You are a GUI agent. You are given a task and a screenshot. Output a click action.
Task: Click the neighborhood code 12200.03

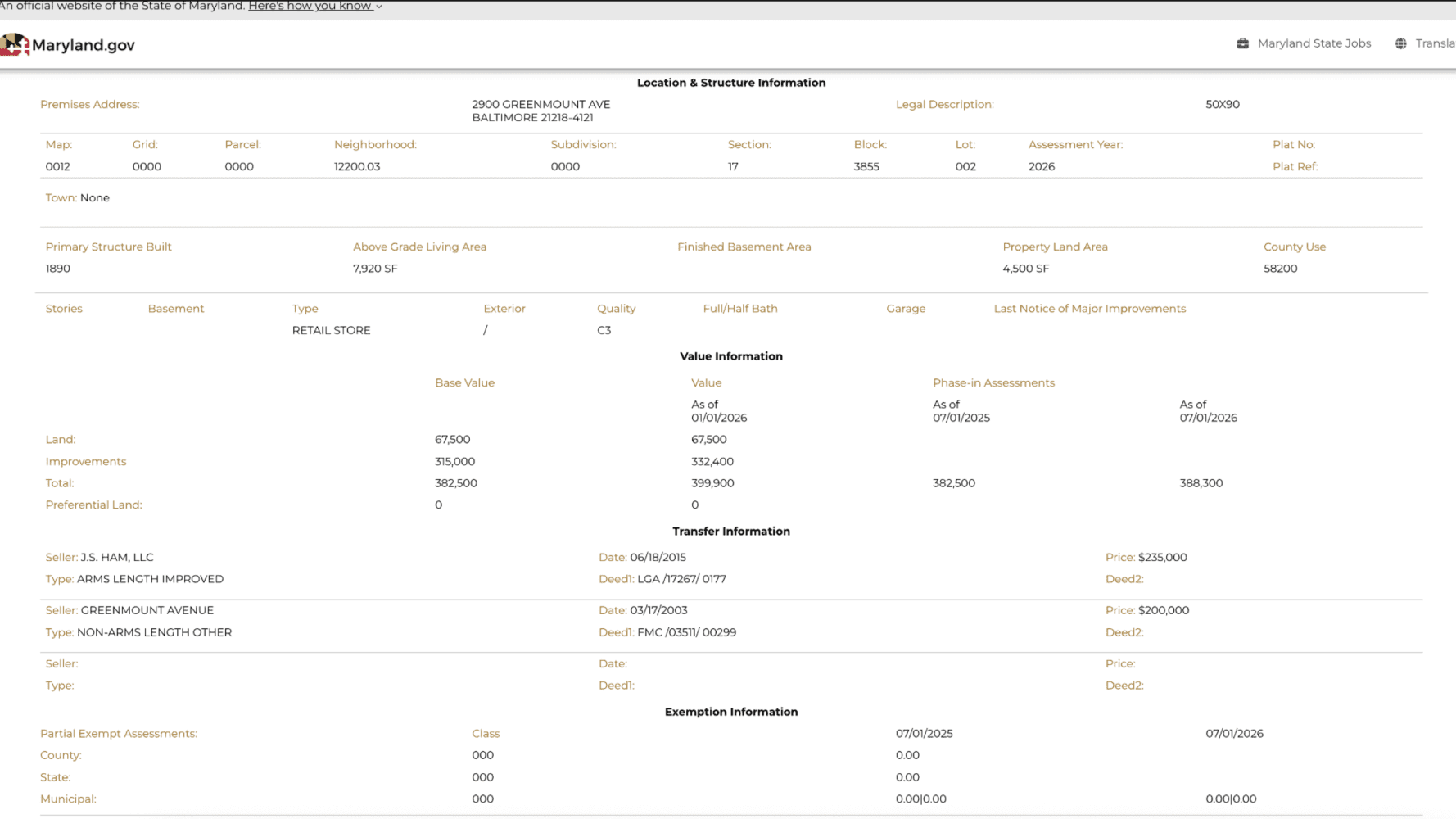click(357, 166)
